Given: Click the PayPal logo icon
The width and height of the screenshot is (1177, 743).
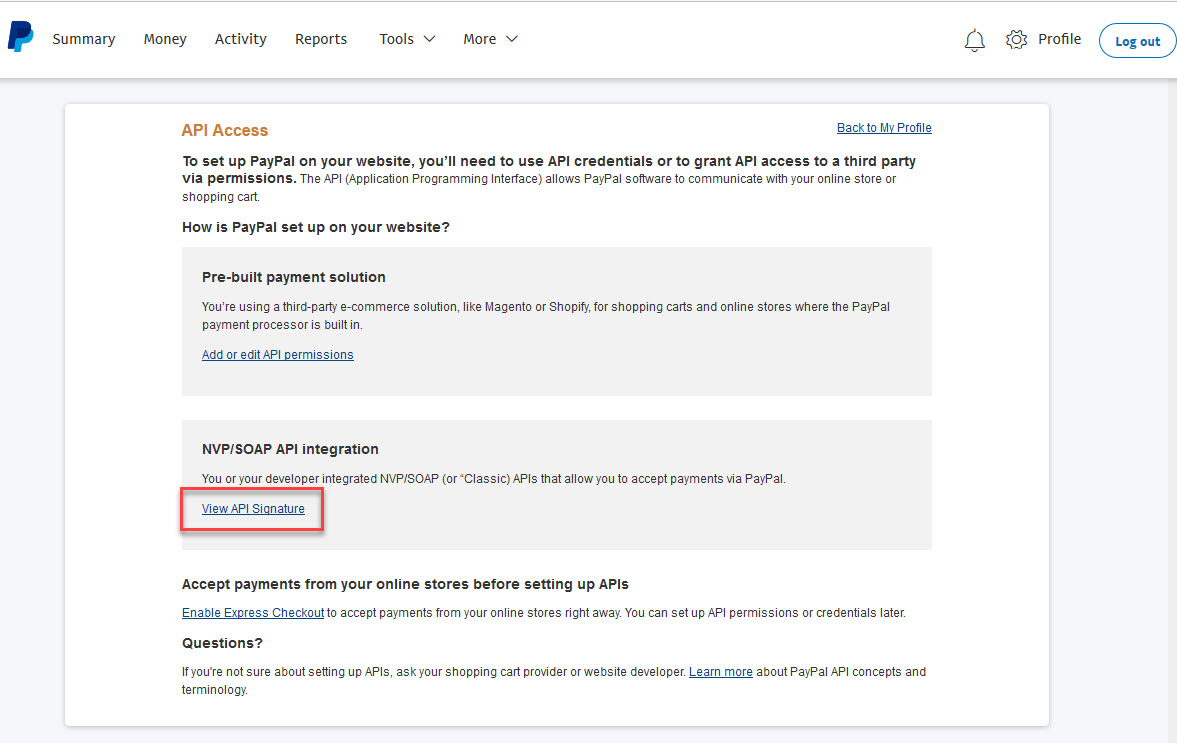Looking at the screenshot, I should [20, 36].
